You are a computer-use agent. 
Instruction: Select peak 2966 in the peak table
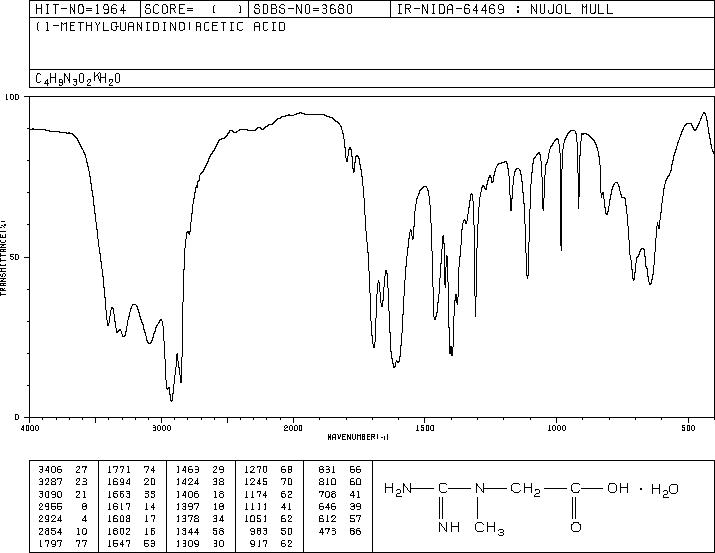tap(50, 506)
